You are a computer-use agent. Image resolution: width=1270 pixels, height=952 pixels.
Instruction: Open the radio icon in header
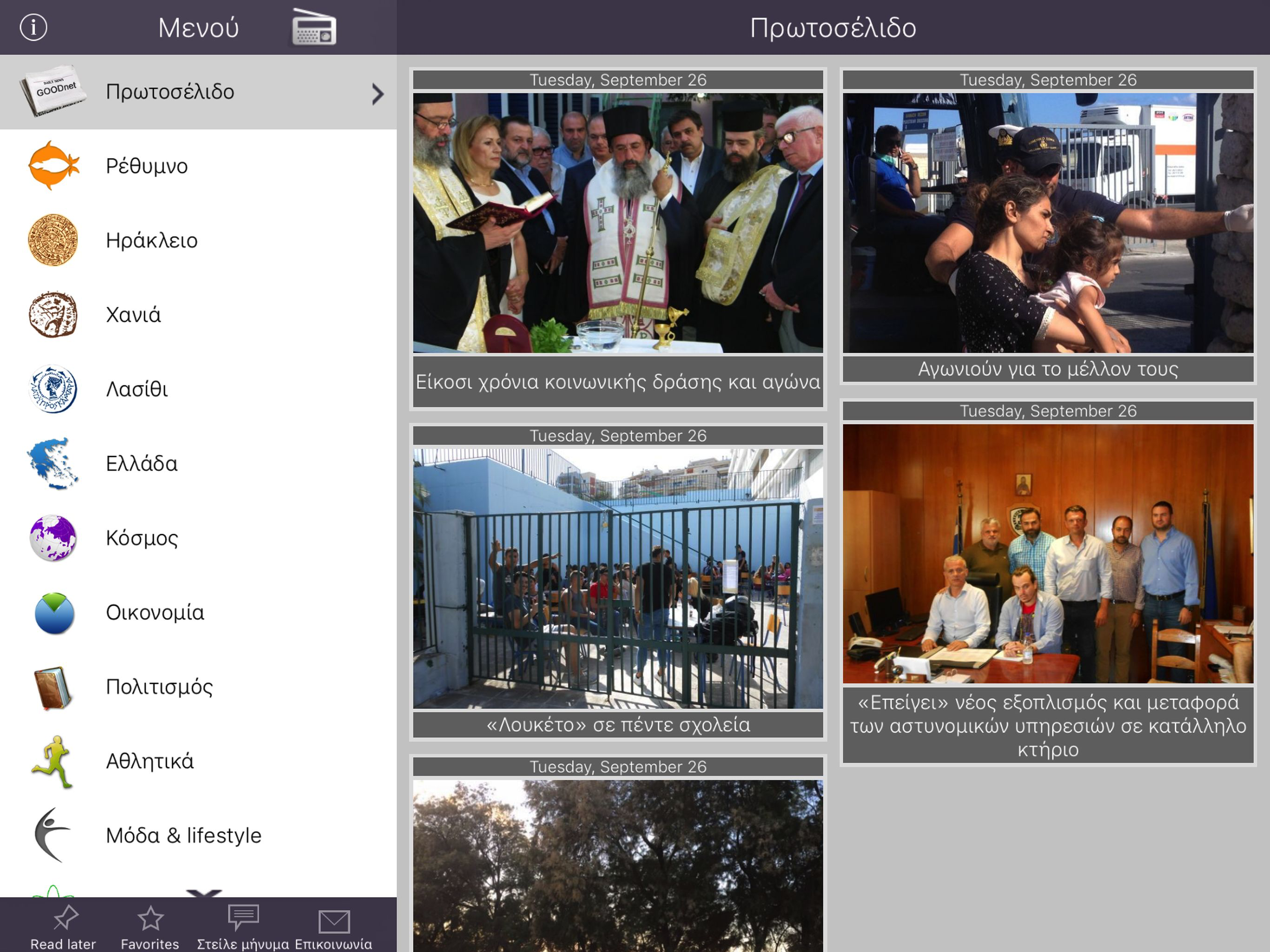point(313,27)
